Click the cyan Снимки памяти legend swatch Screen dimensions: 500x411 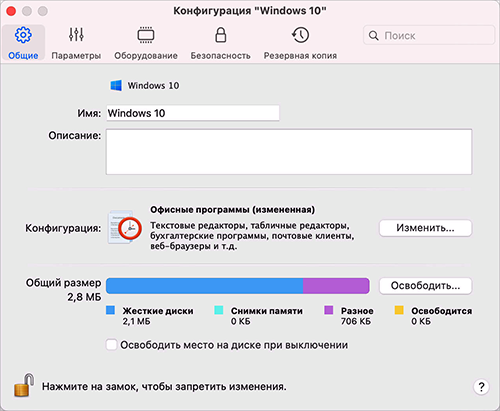click(219, 310)
